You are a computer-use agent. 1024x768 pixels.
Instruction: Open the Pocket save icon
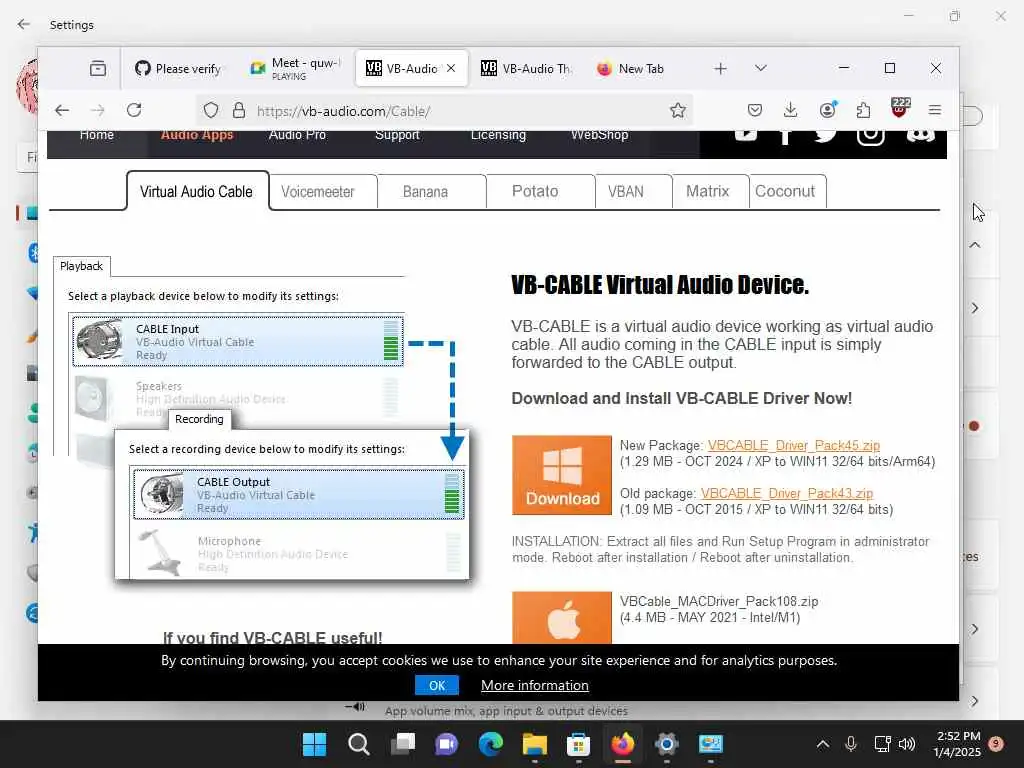coord(755,110)
